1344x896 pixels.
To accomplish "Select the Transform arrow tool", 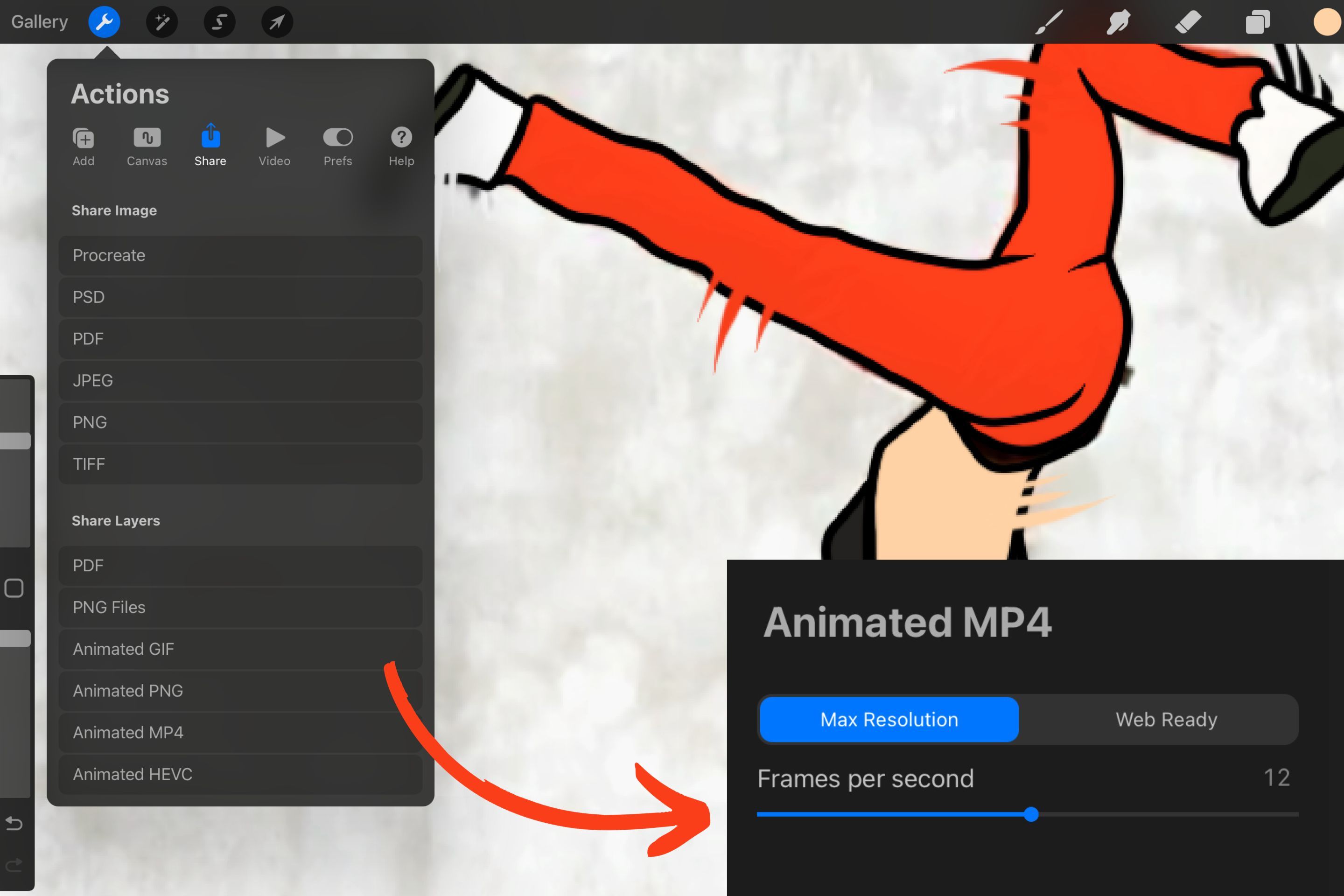I will (277, 22).
